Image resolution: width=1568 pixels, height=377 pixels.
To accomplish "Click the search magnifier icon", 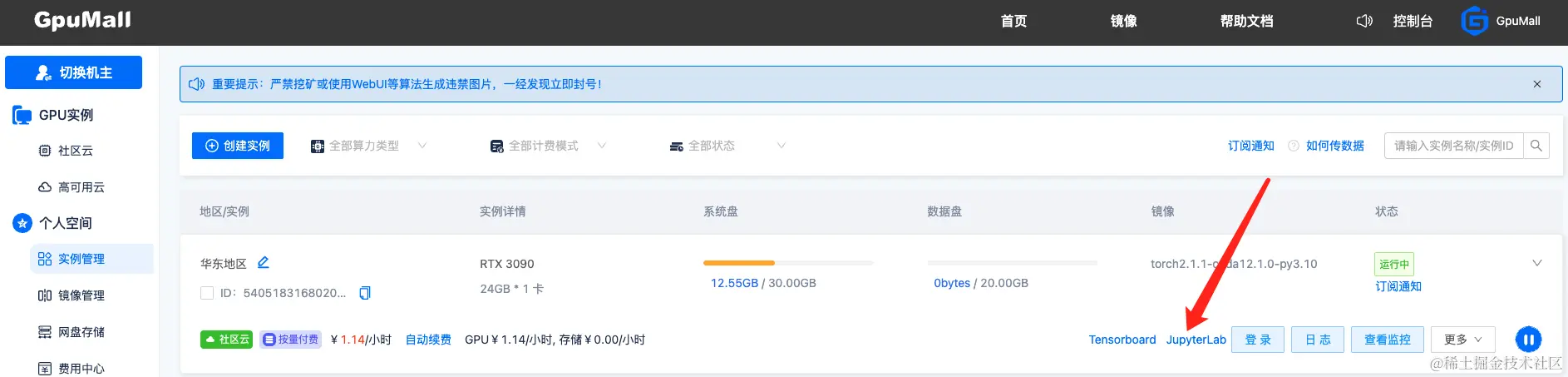I will (1536, 146).
